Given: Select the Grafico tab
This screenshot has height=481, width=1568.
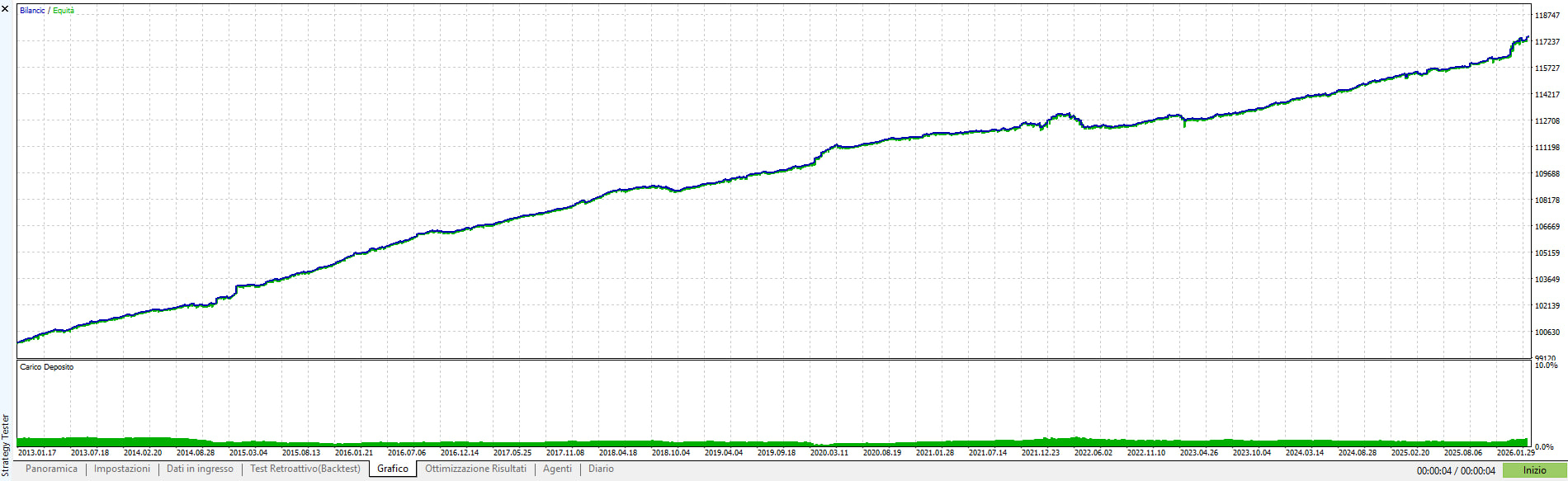Looking at the screenshot, I should coord(393,469).
